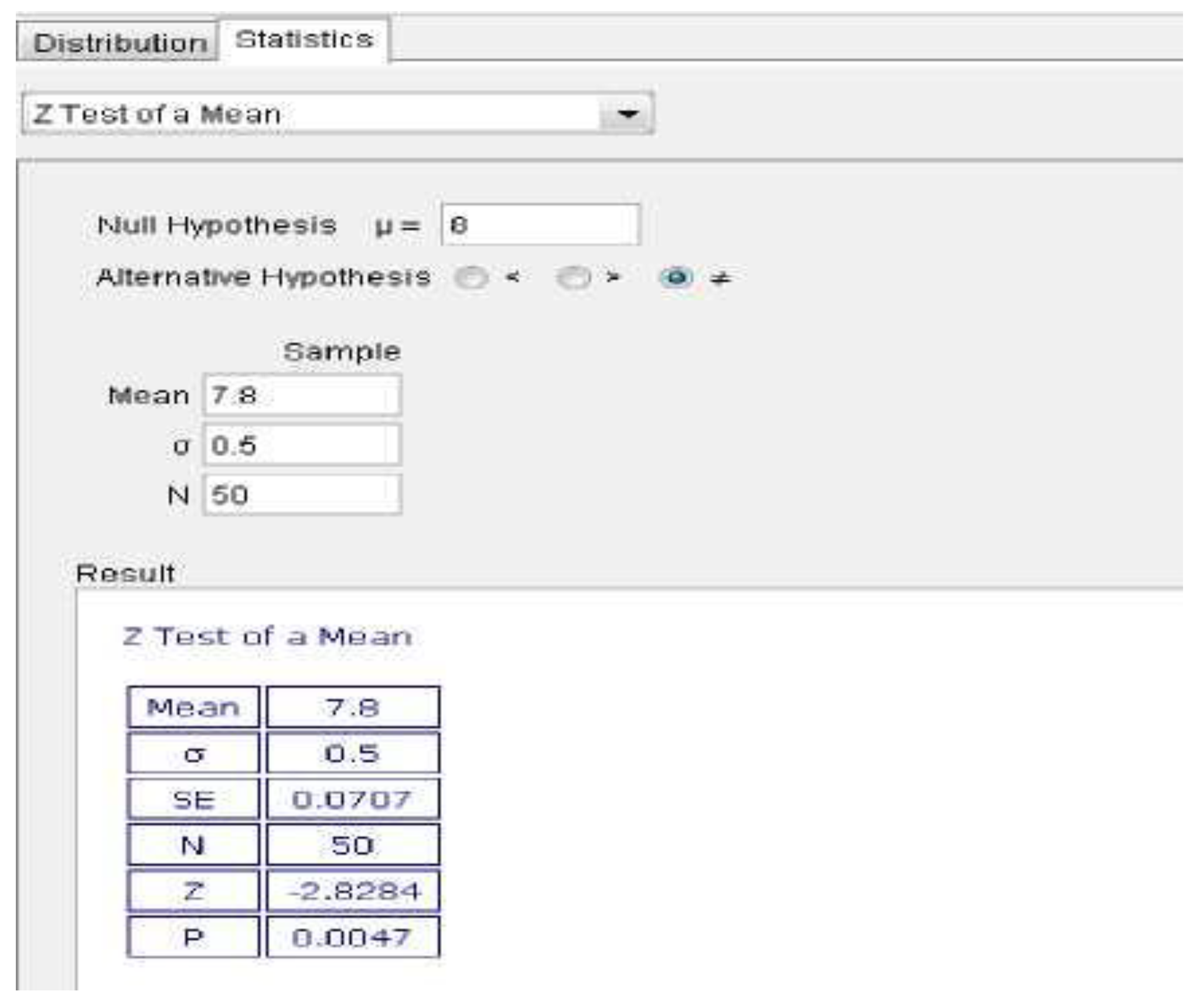Click the sigma input field with 0.5

click(302, 445)
